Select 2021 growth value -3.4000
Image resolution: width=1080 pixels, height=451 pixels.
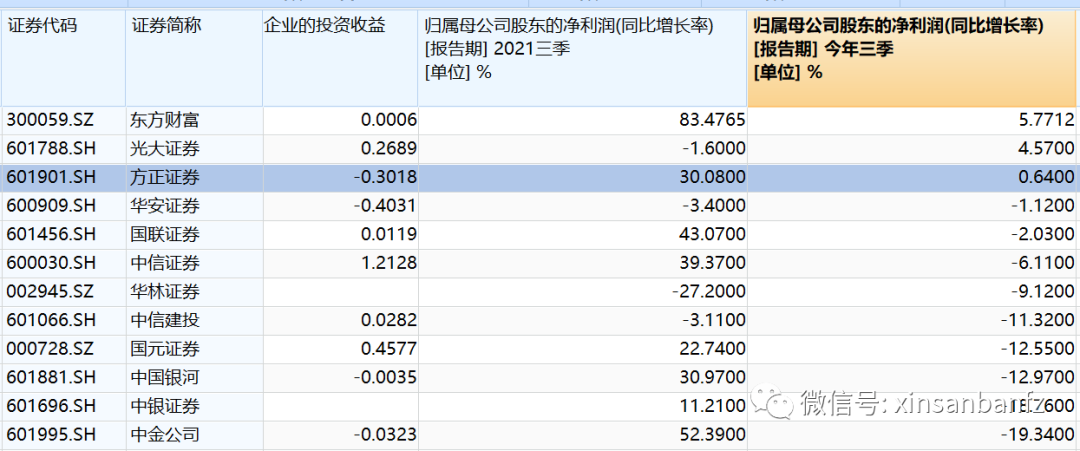click(x=713, y=206)
